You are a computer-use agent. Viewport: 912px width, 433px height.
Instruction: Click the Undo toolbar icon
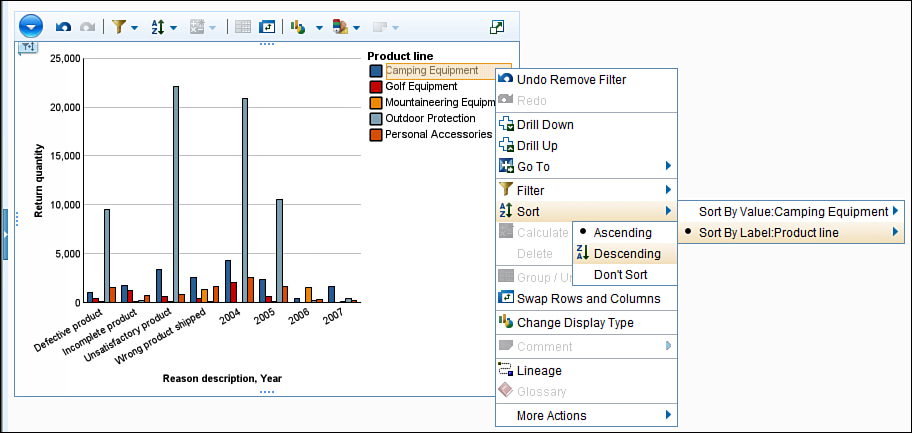click(63, 27)
